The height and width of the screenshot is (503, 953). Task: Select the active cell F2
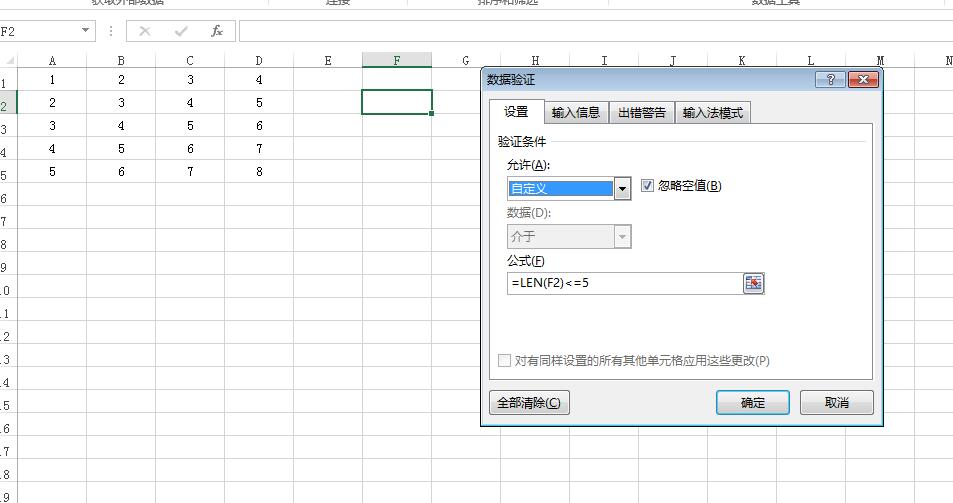pos(397,102)
